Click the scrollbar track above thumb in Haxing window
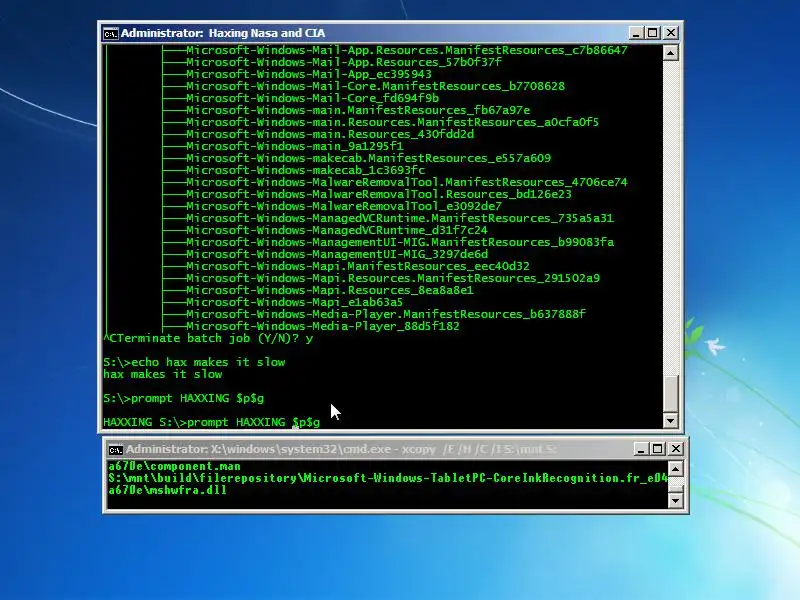 (x=670, y=218)
